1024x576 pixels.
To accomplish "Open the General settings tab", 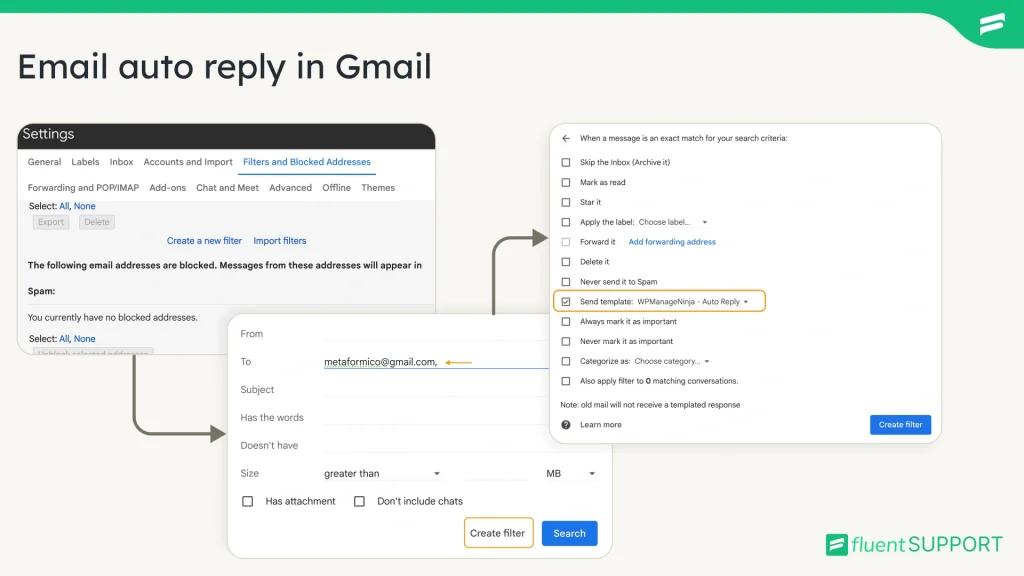I will tap(44, 162).
